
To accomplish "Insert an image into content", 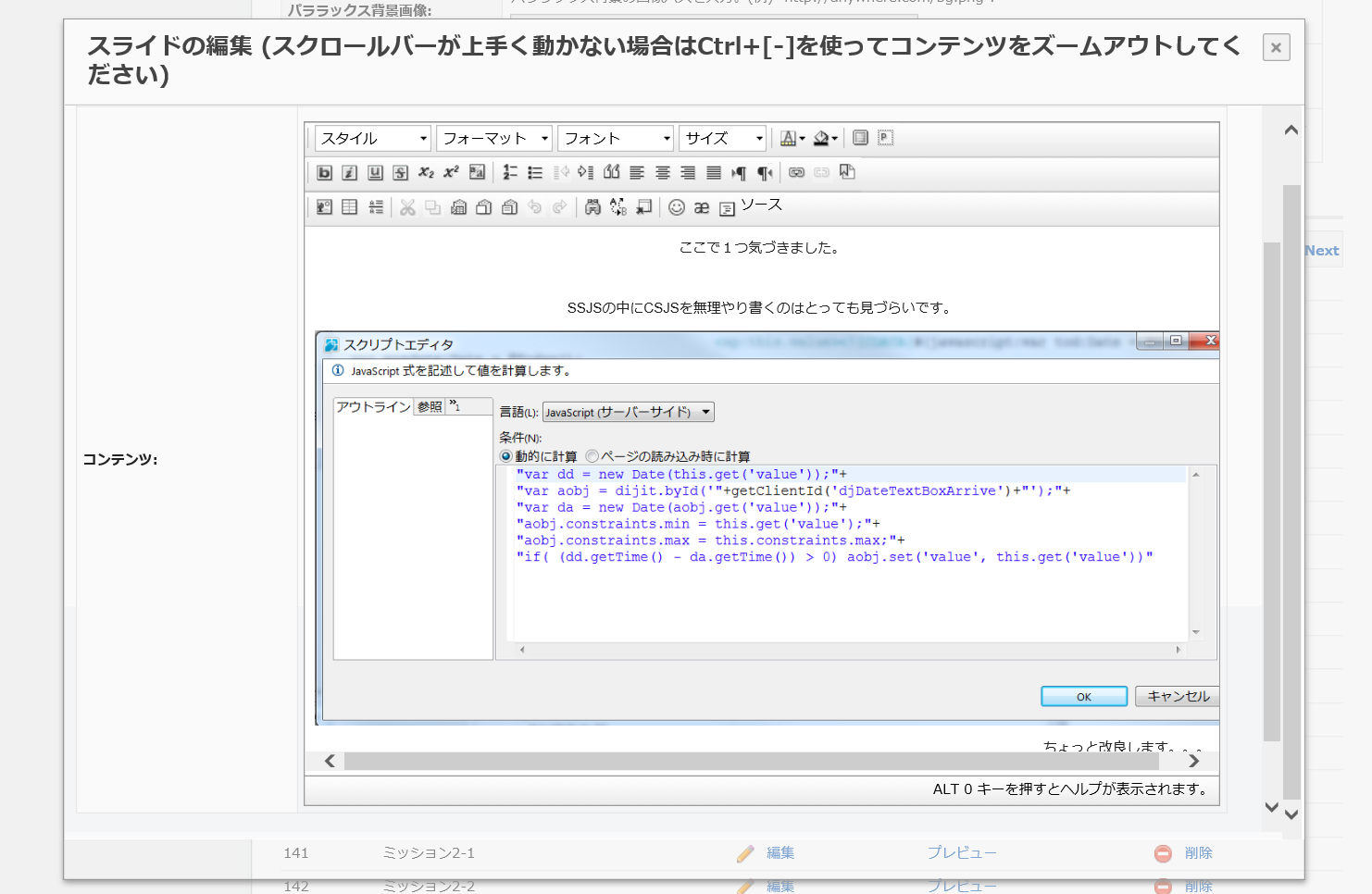I will (x=324, y=207).
